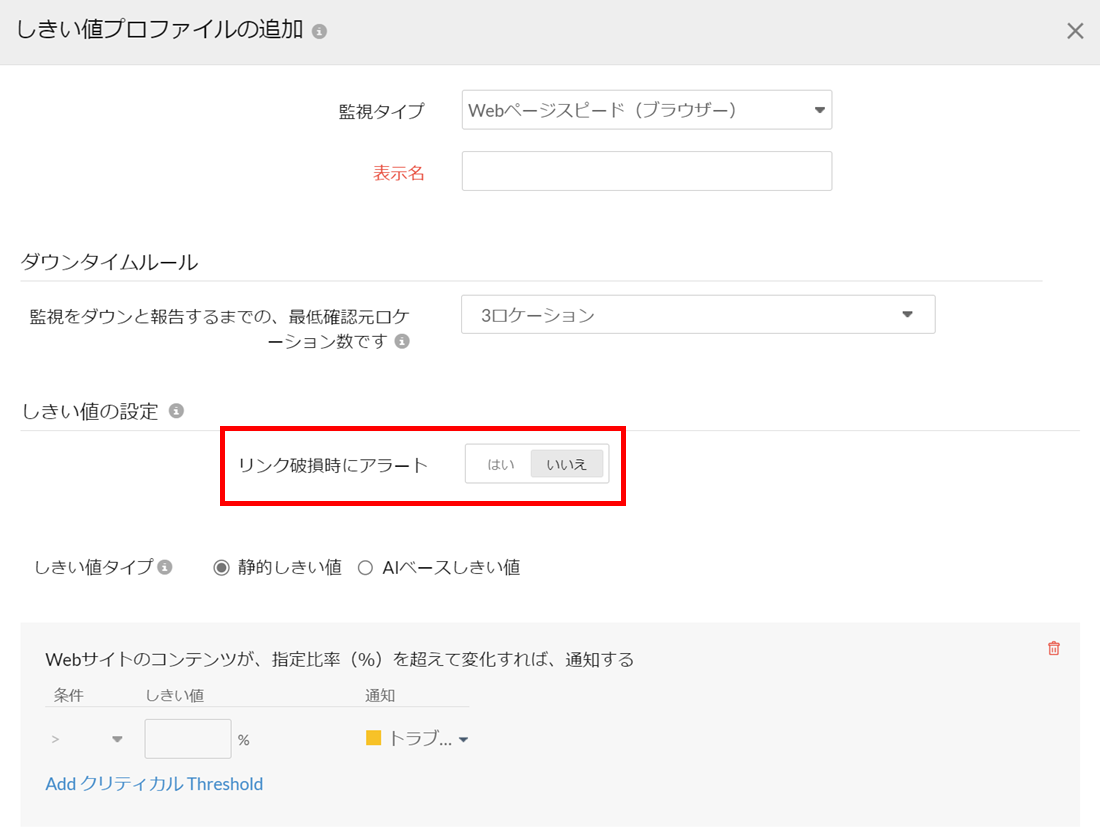Click the 表示名 text field
This screenshot has width=1100, height=837.
tap(647, 171)
